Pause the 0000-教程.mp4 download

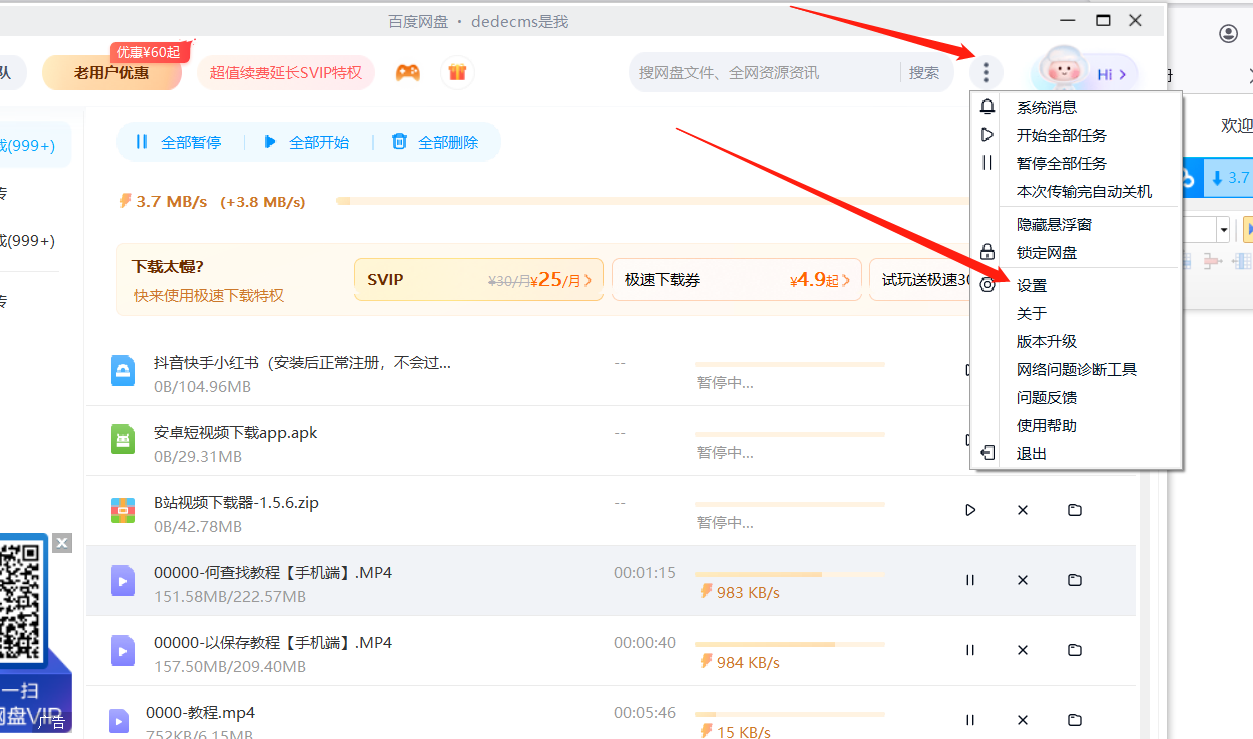[x=970, y=720]
